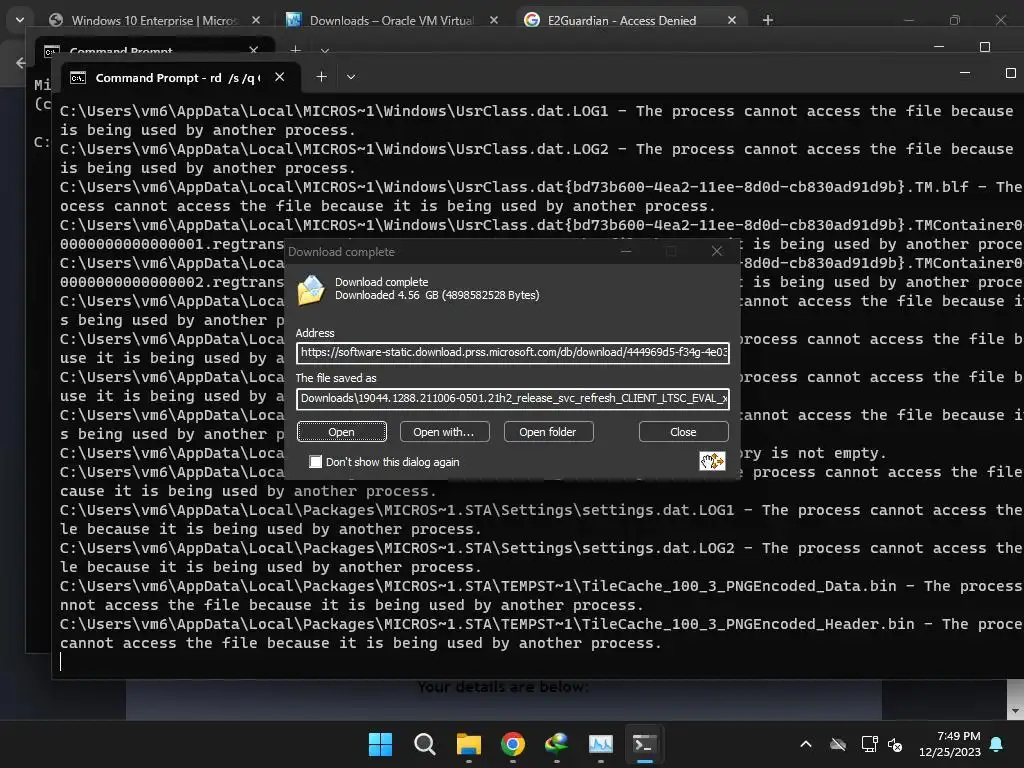This screenshot has height=768, width=1024.
Task: Click the Address URL field
Action: click(513, 353)
